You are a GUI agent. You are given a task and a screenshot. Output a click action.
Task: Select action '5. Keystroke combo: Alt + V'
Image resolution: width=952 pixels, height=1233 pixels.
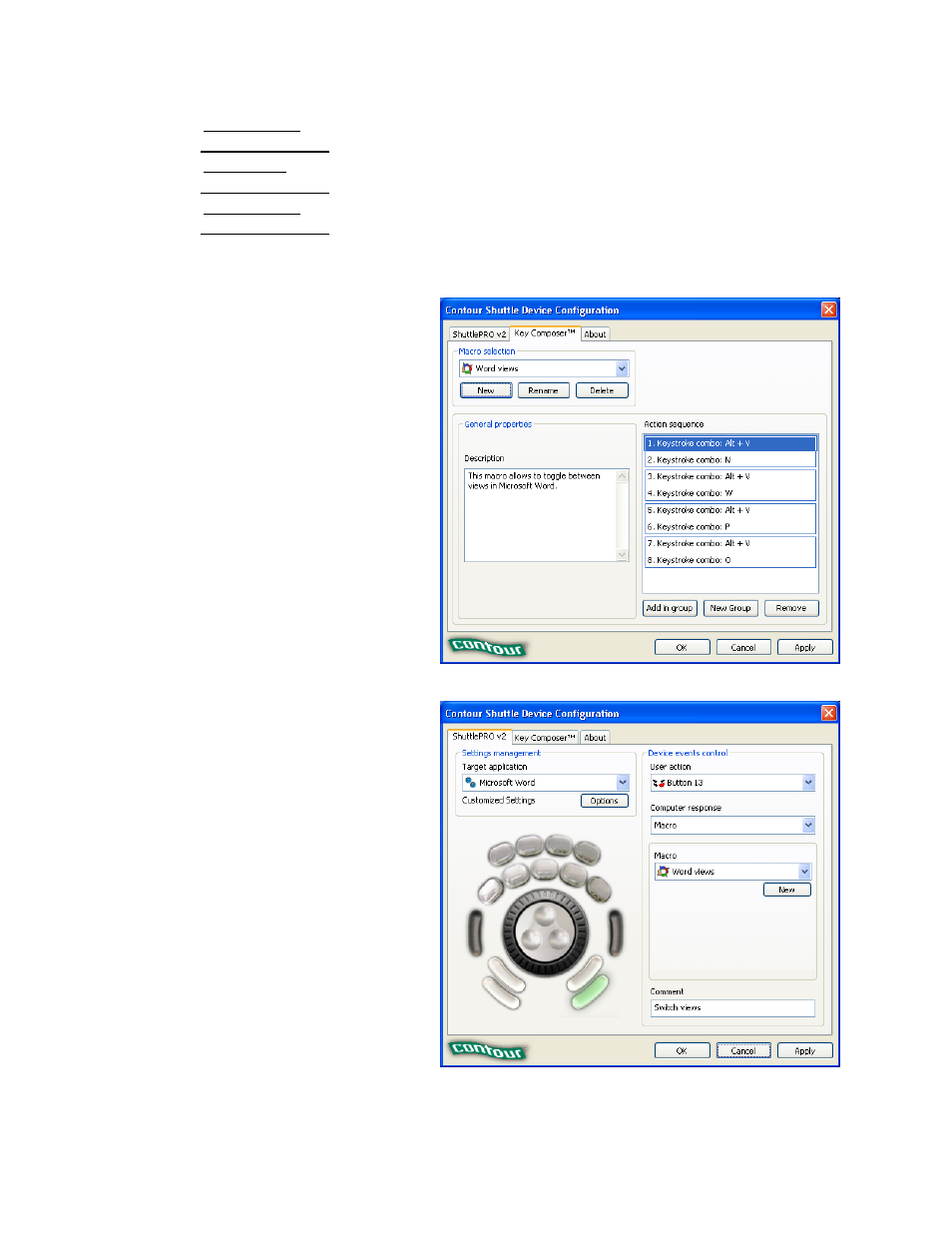[x=730, y=510]
